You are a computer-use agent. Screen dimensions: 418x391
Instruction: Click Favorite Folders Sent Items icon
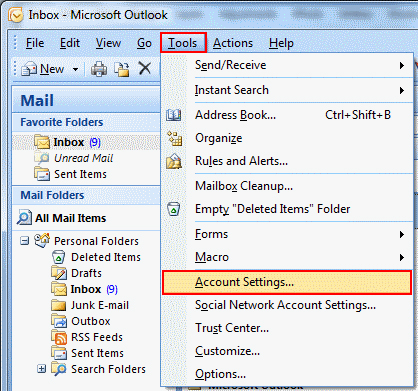coord(42,174)
